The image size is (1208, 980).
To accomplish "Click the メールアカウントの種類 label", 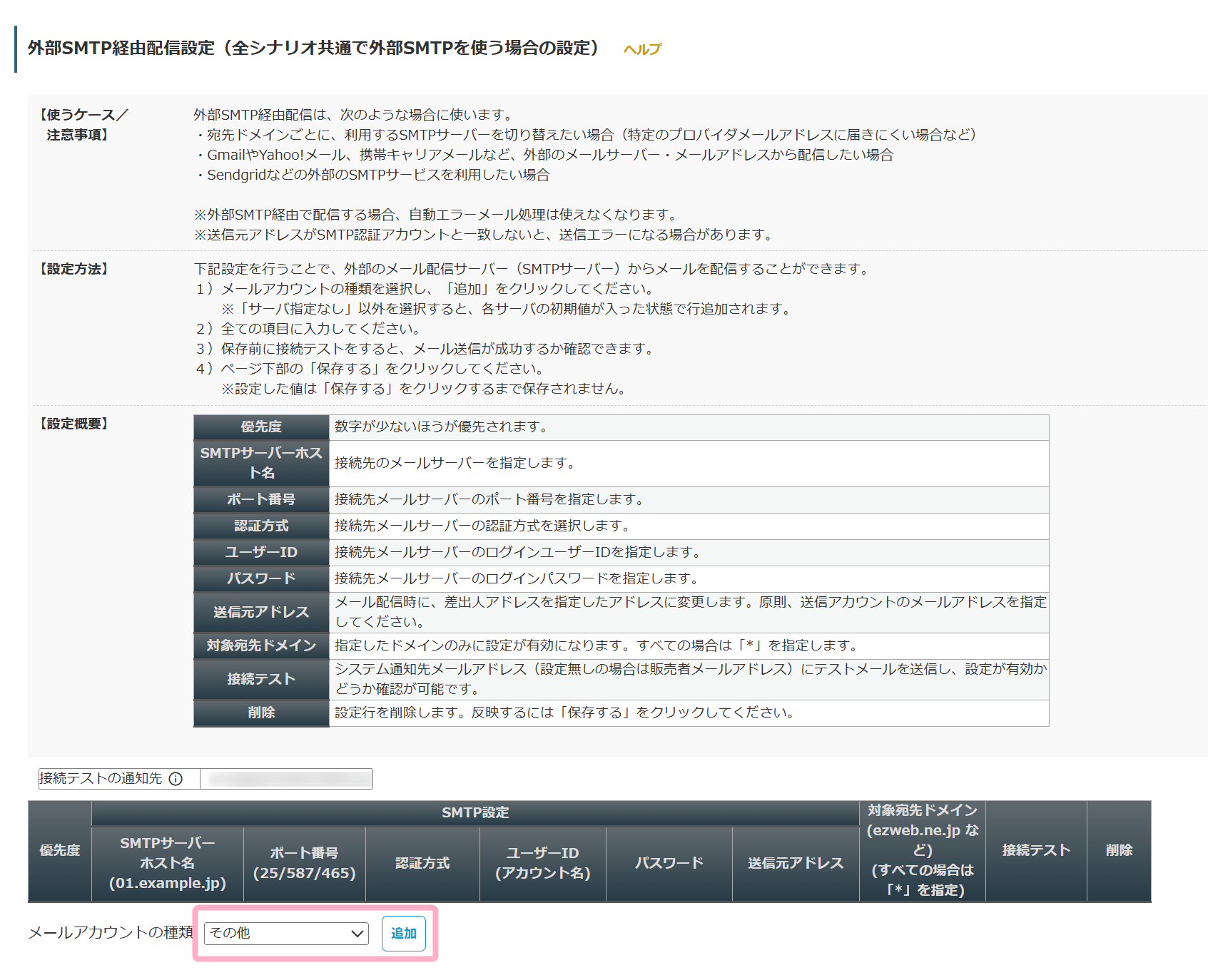I will point(111,933).
